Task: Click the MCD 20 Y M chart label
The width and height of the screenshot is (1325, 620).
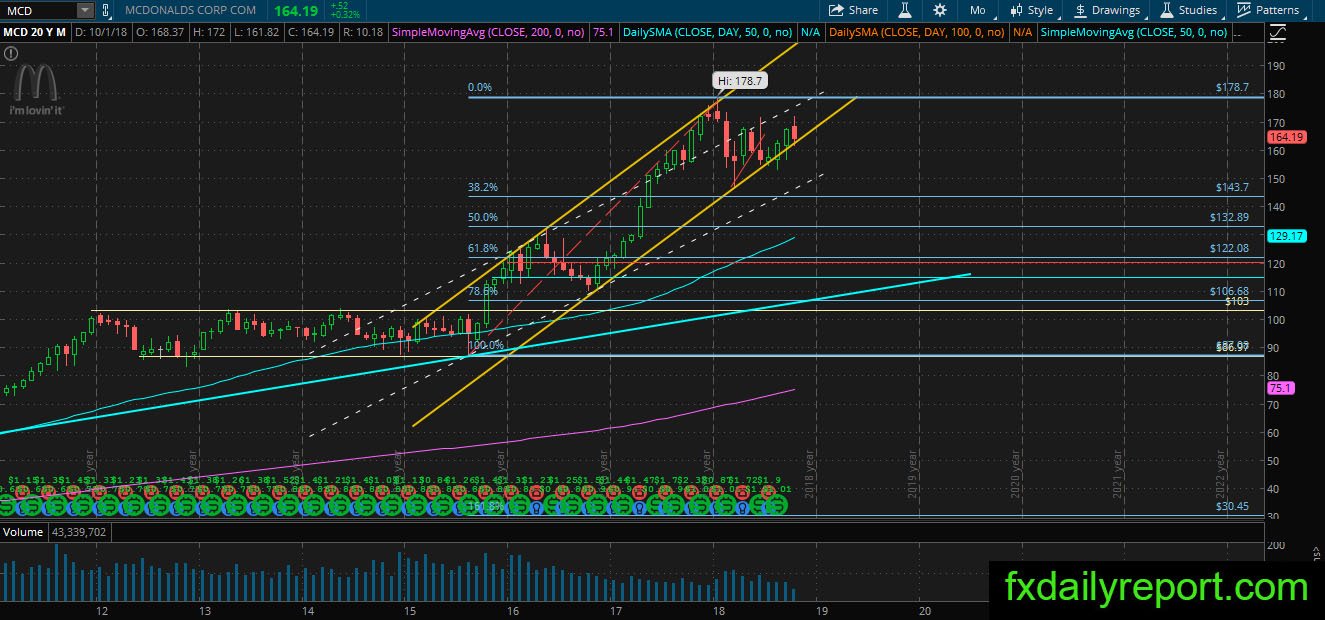Action: [33, 32]
